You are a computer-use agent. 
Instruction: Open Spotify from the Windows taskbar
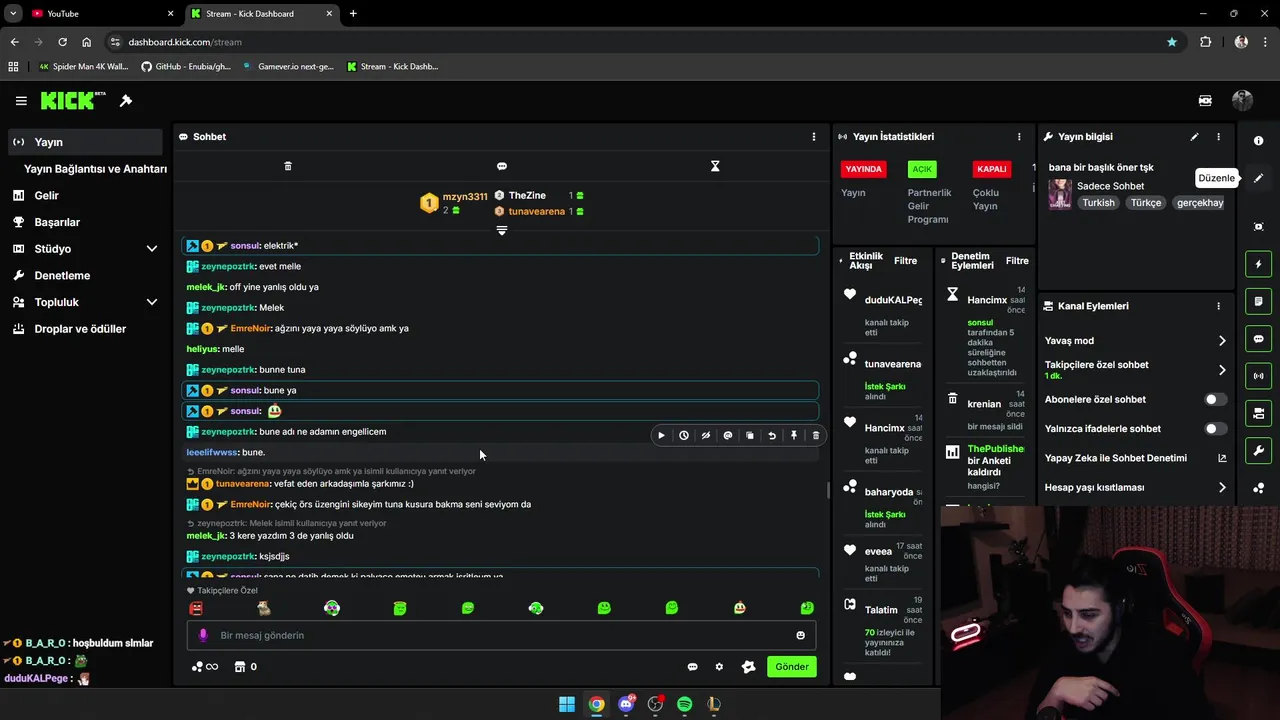pyautogui.click(x=684, y=704)
